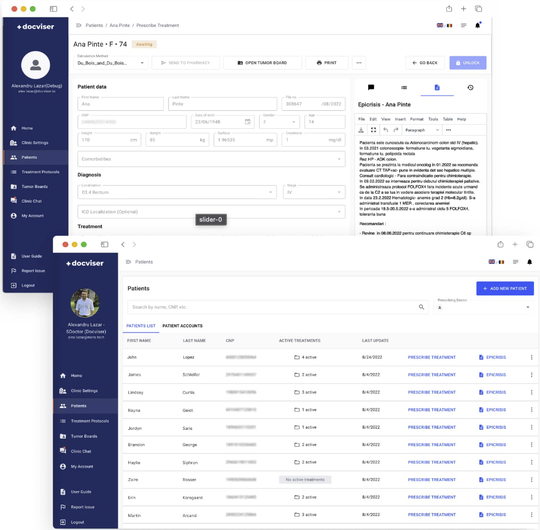This screenshot has width=540, height=530.
Task: Click Prescribe Treatment for Lindsey Curtis
Action: 432,392
